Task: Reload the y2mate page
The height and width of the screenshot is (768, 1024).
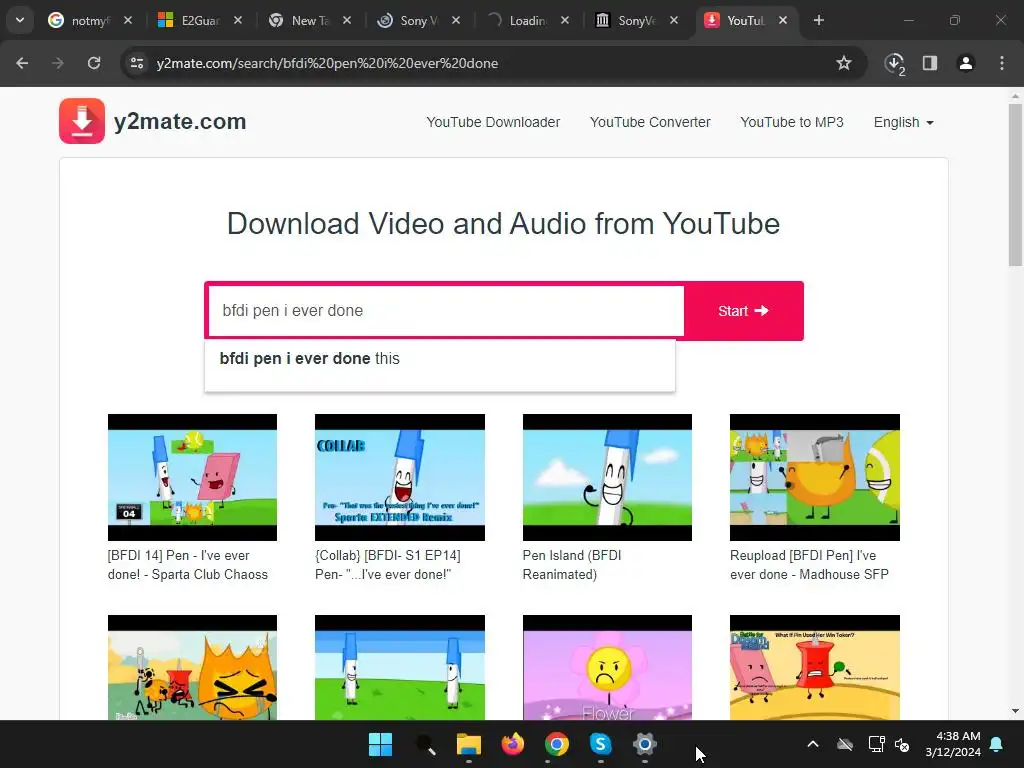Action: click(94, 63)
